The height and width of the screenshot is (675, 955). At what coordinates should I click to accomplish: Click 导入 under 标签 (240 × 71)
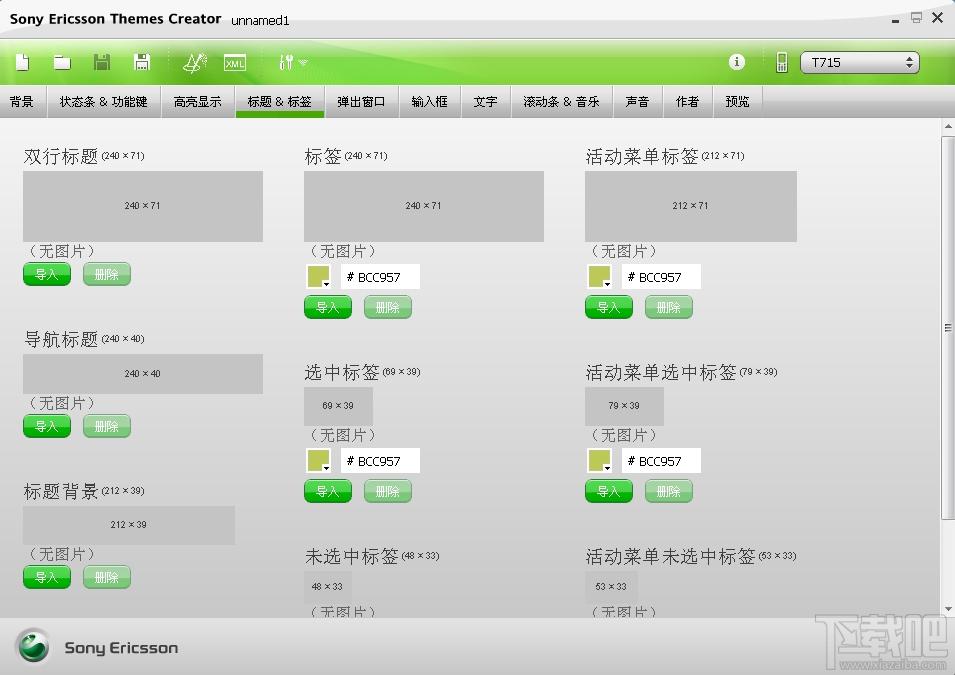point(328,307)
